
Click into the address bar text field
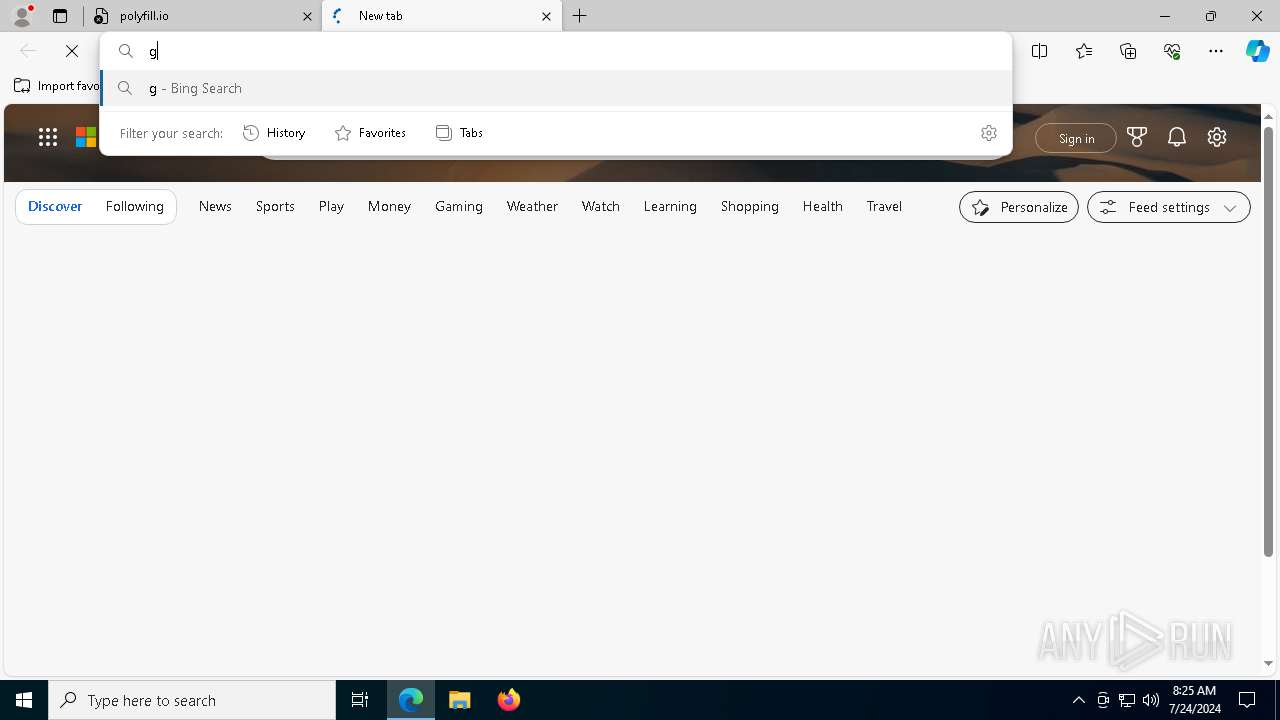click(556, 51)
